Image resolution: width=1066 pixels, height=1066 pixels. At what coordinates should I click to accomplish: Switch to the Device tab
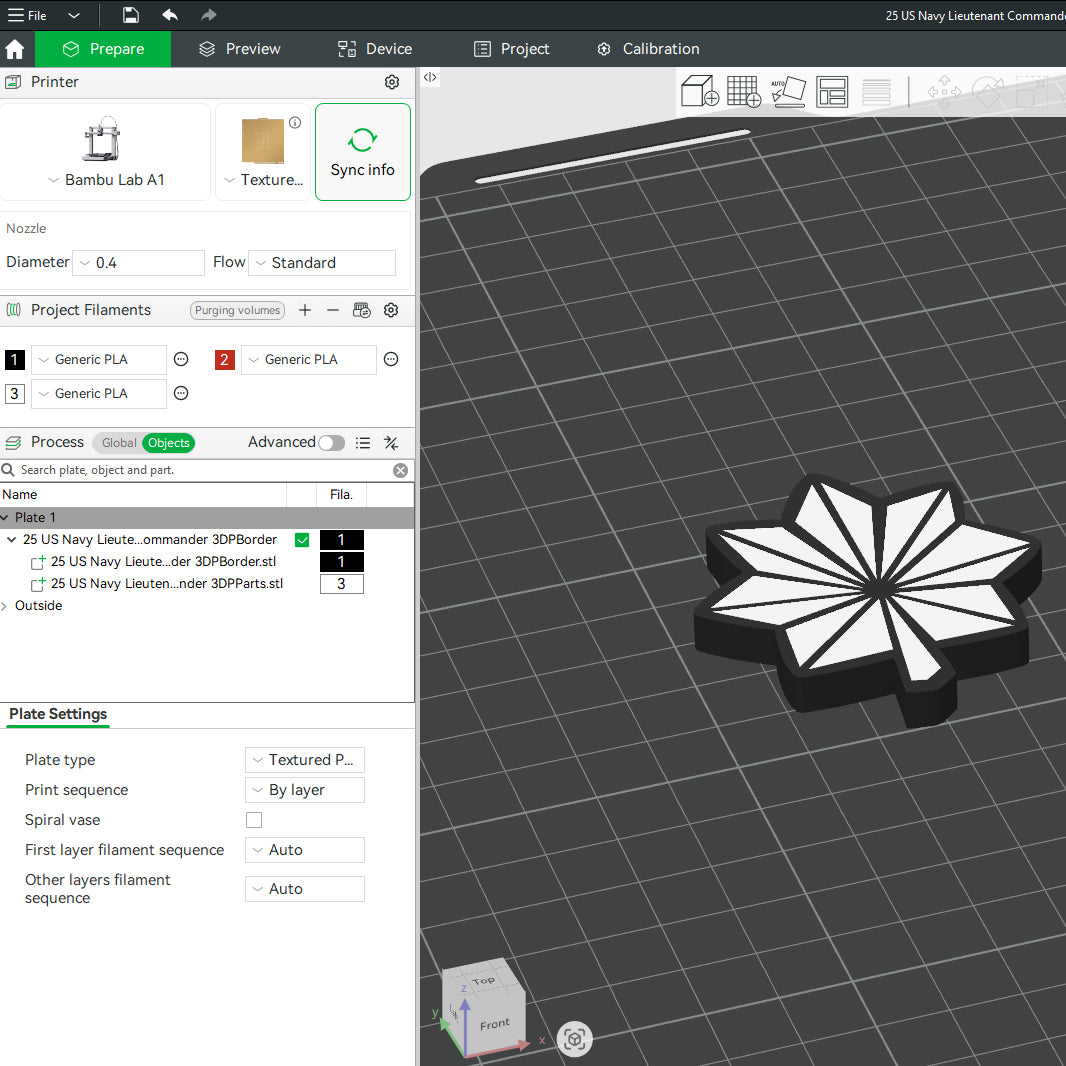[375, 49]
